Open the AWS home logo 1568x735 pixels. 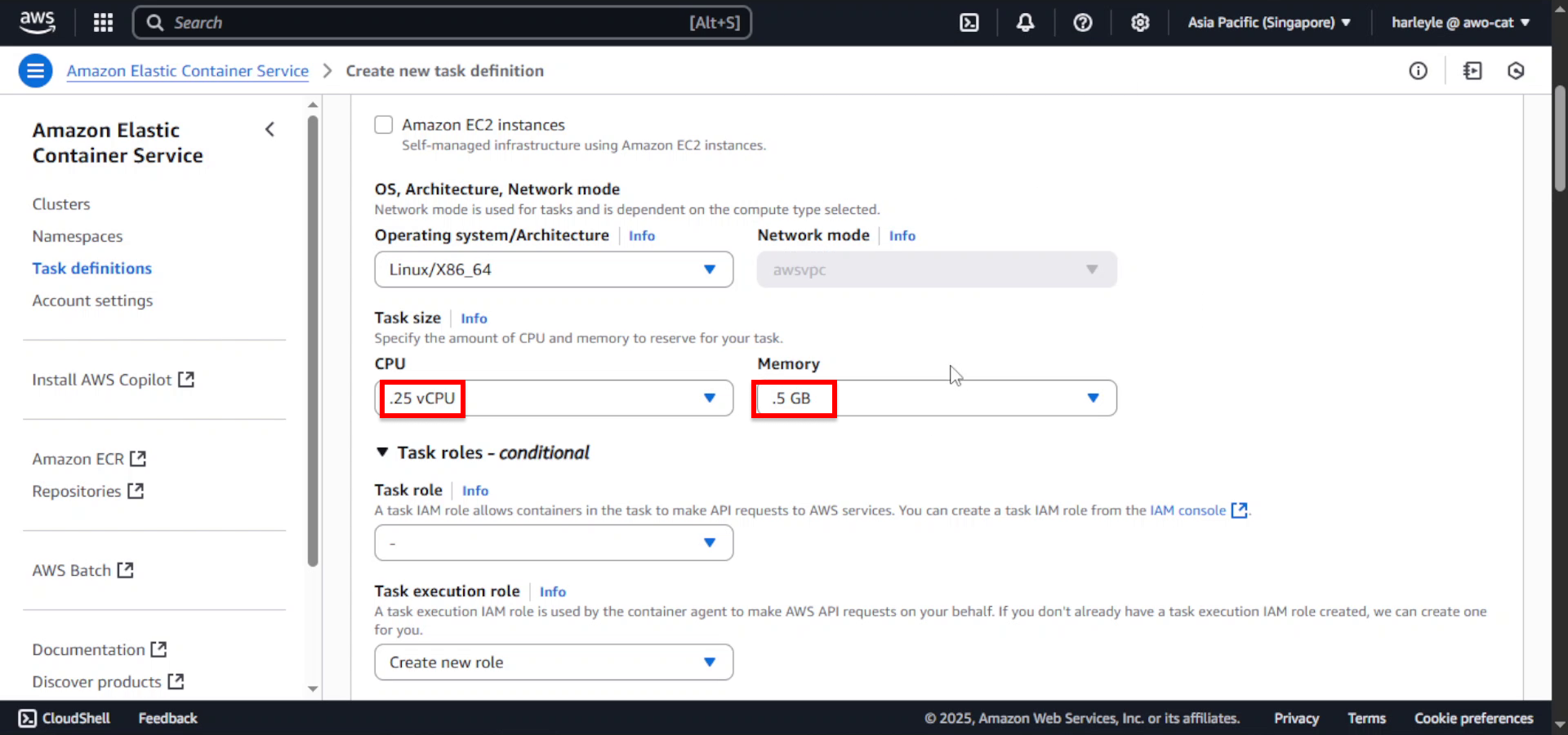tap(38, 22)
